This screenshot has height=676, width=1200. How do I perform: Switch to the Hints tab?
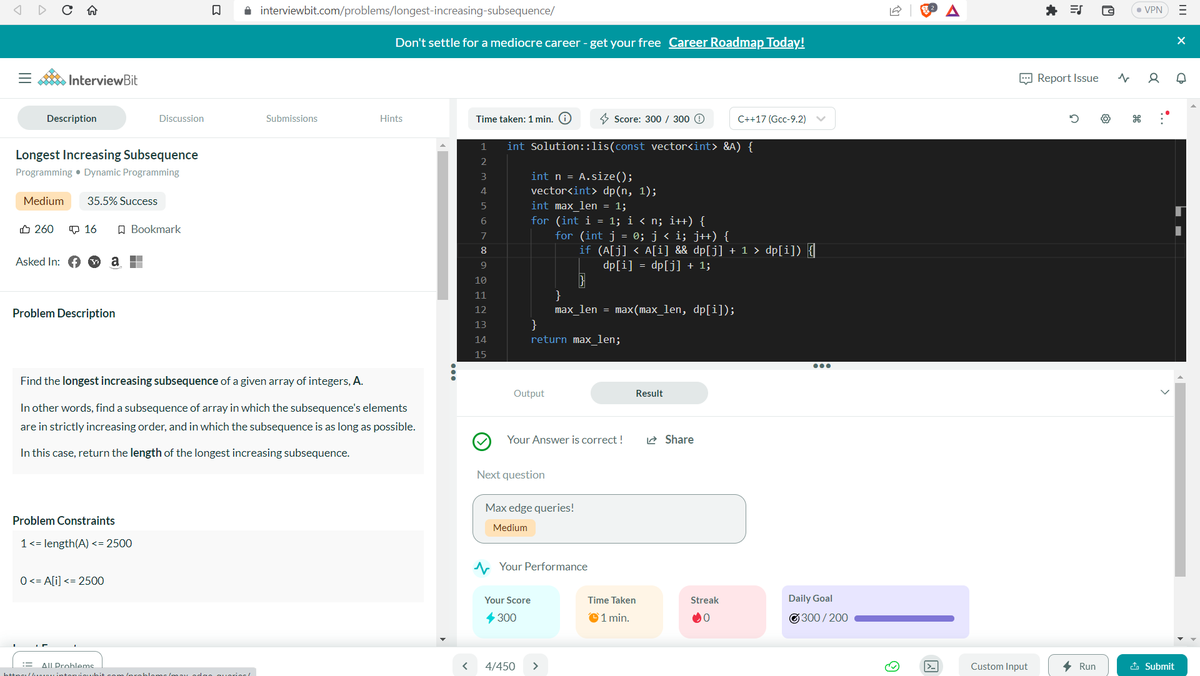391,118
